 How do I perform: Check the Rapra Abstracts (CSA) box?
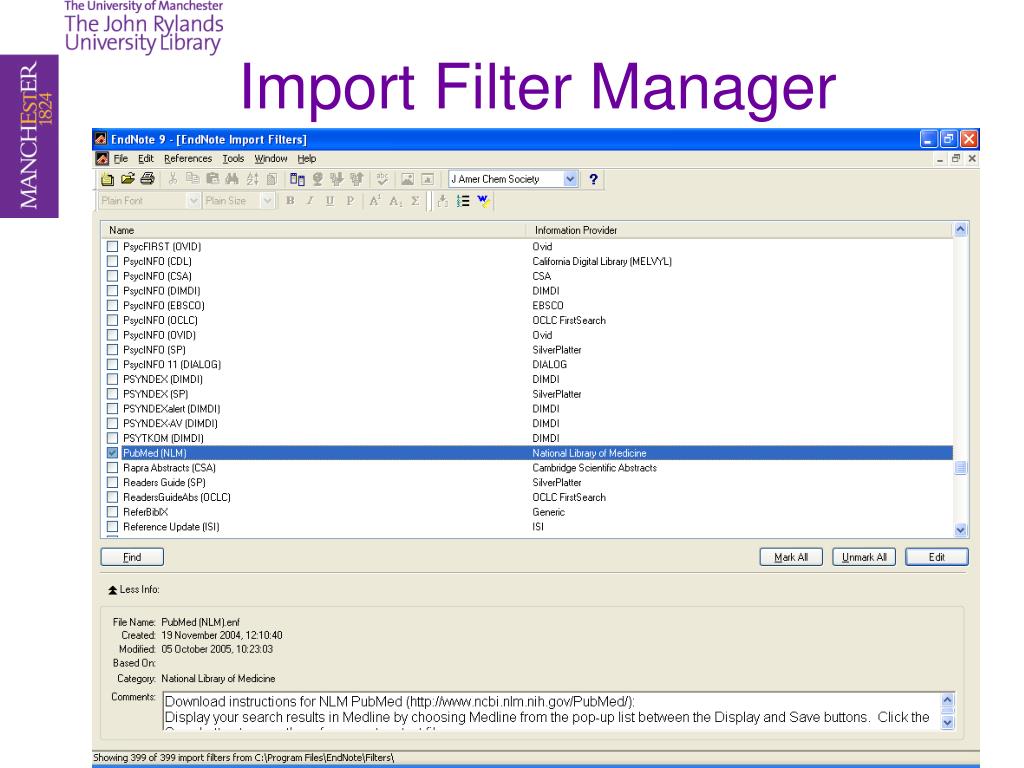[x=112, y=468]
